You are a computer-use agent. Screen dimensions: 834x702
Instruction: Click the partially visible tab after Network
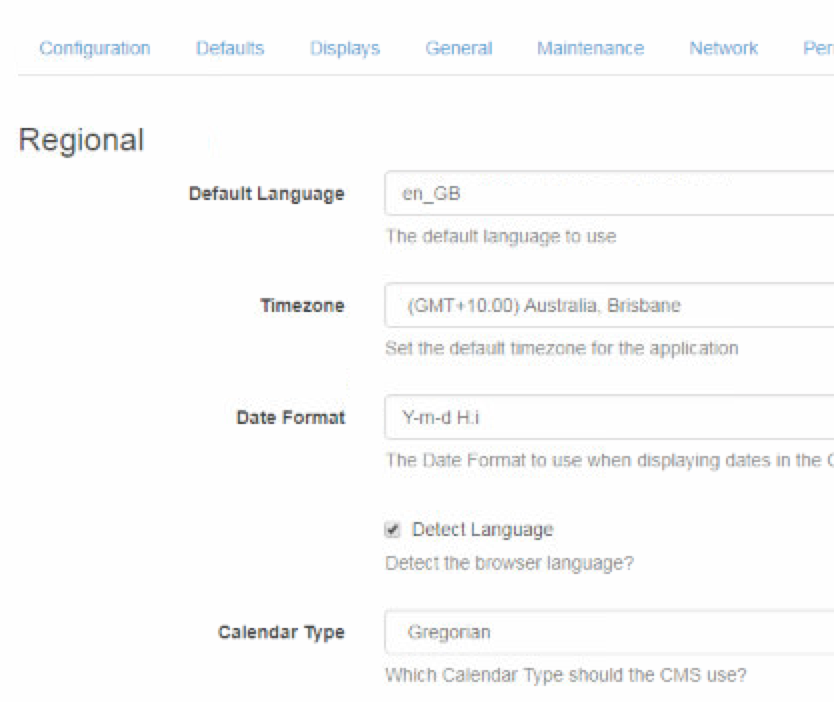click(817, 48)
